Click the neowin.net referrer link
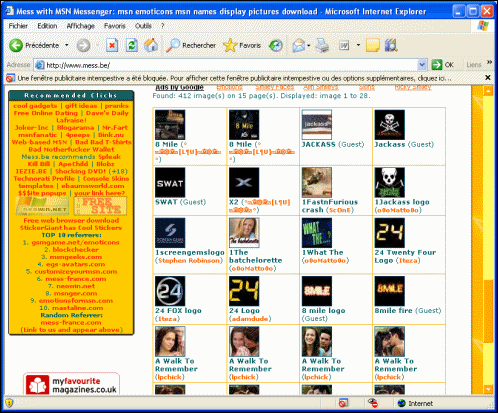 pyautogui.click(x=76, y=286)
